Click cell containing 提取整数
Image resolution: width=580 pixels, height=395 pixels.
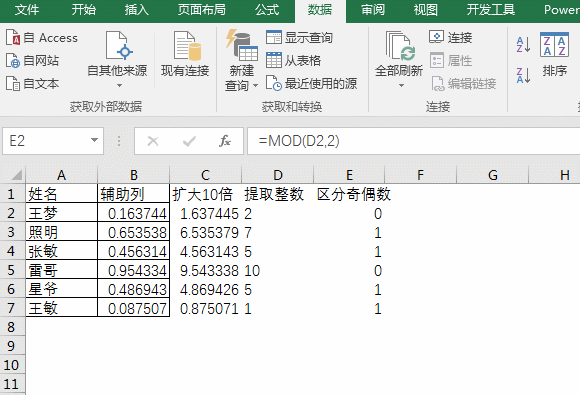click(277, 193)
